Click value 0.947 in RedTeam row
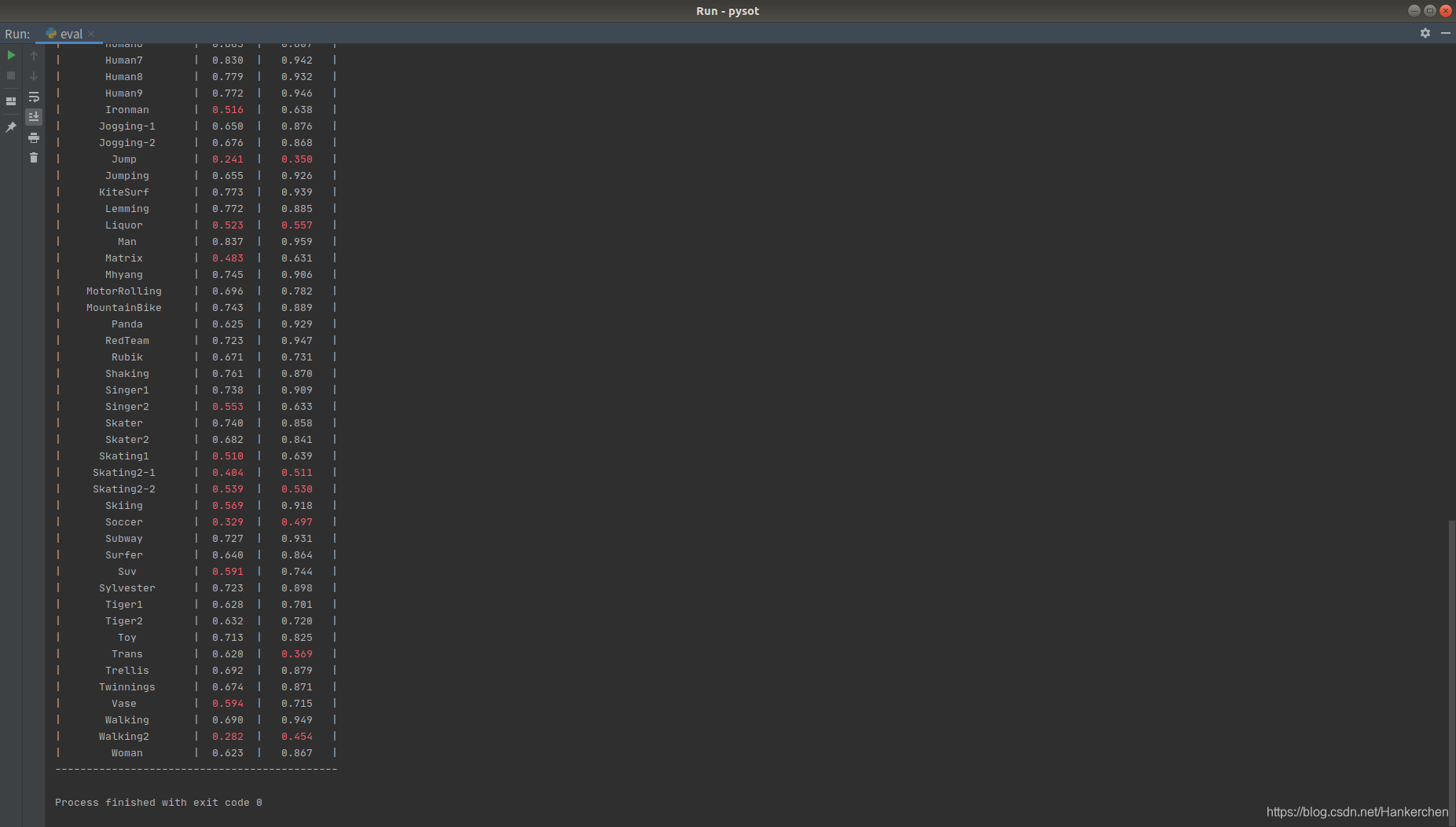Image resolution: width=1456 pixels, height=827 pixels. tap(297, 341)
